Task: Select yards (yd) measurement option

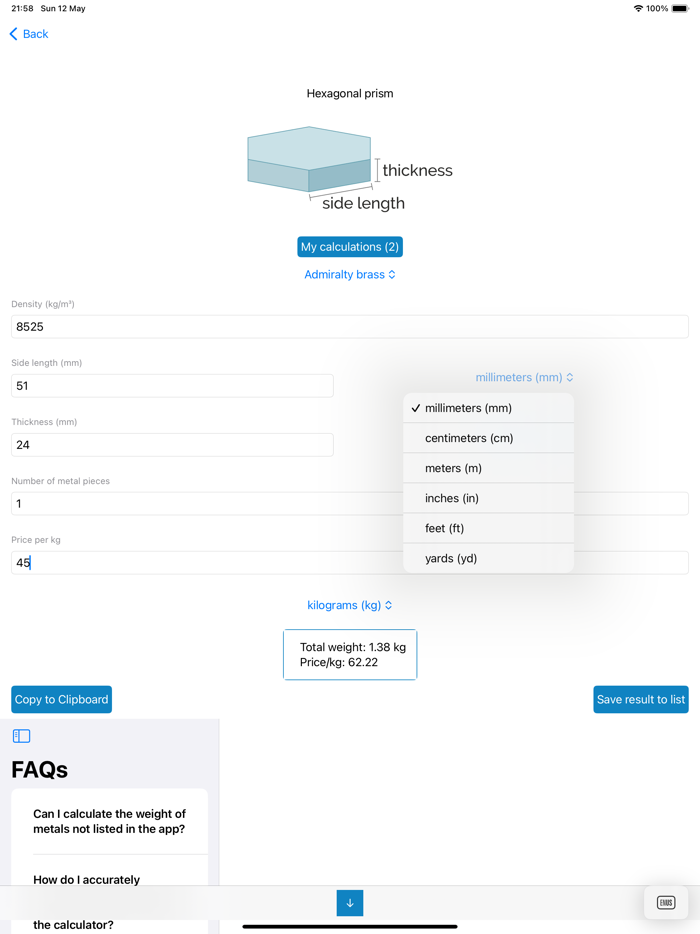Action: point(488,557)
